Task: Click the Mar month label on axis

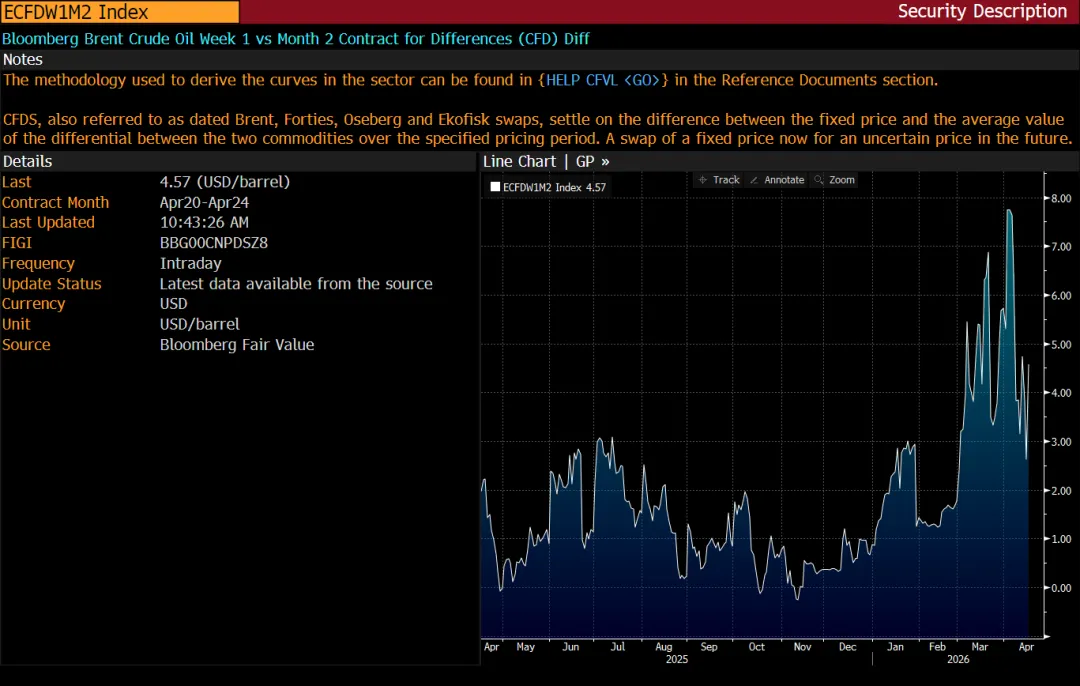Action: point(979,647)
